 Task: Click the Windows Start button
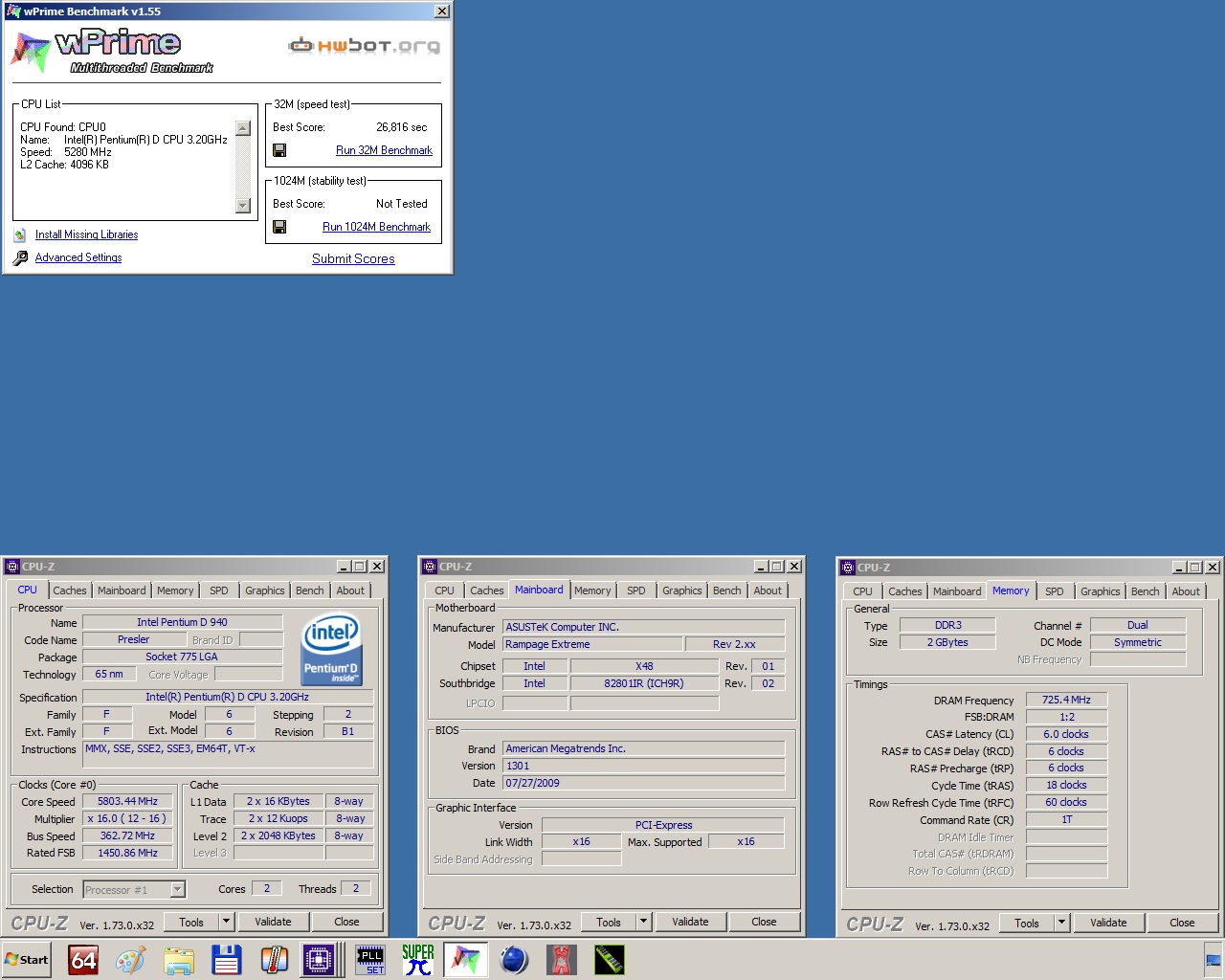(27, 960)
